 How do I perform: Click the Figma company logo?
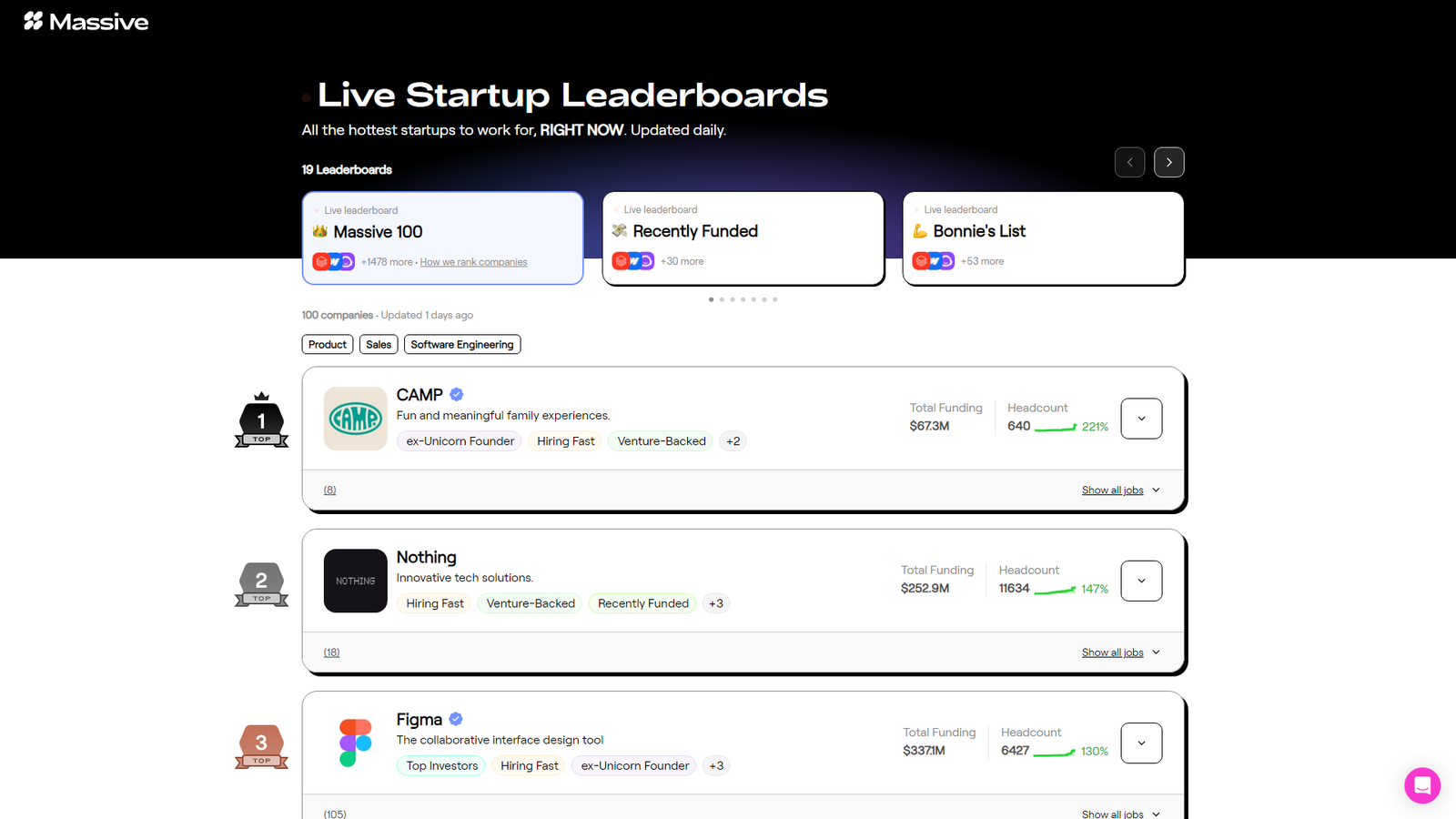coord(356,743)
